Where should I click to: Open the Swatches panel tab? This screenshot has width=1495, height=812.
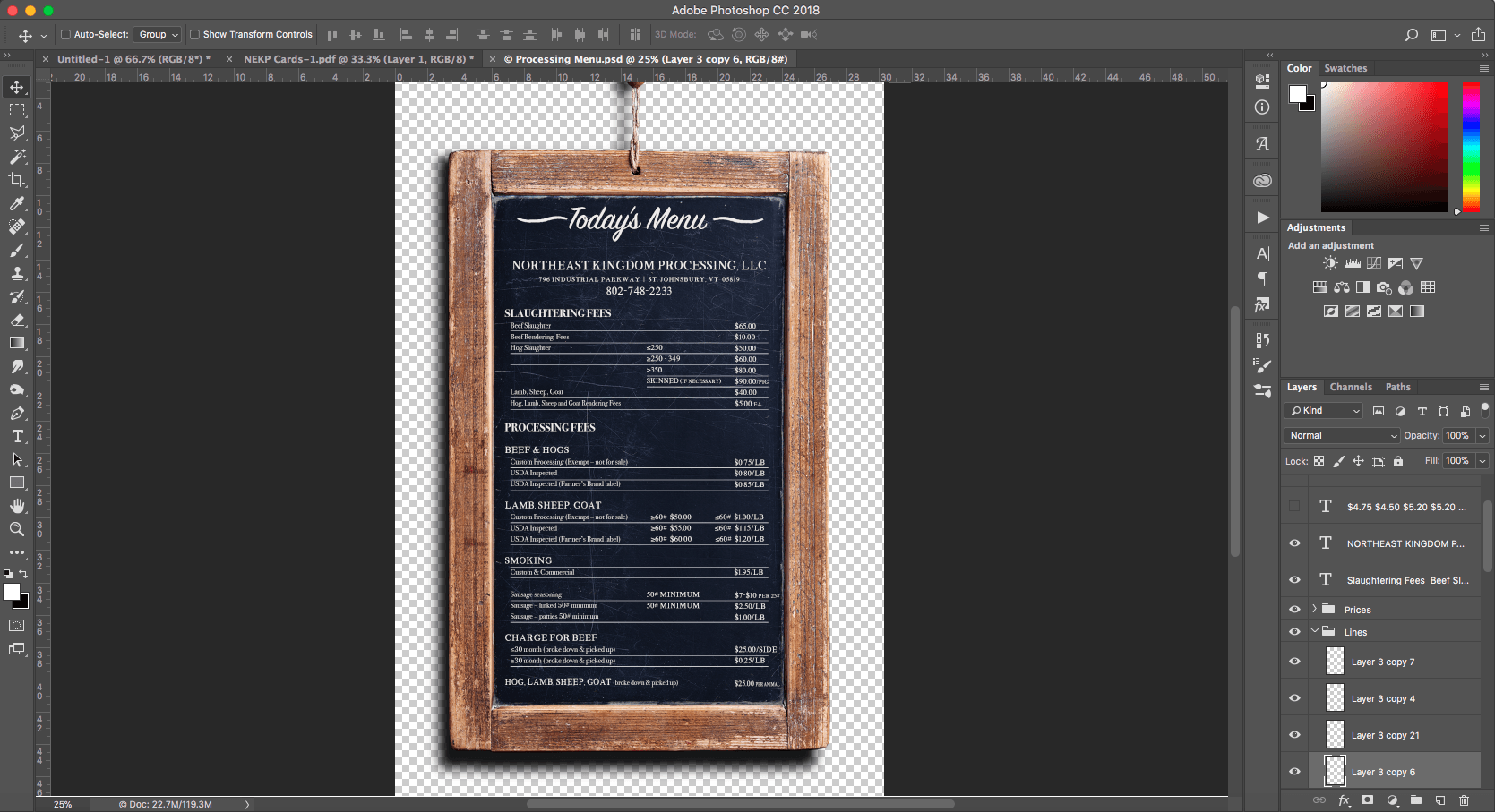(1345, 68)
